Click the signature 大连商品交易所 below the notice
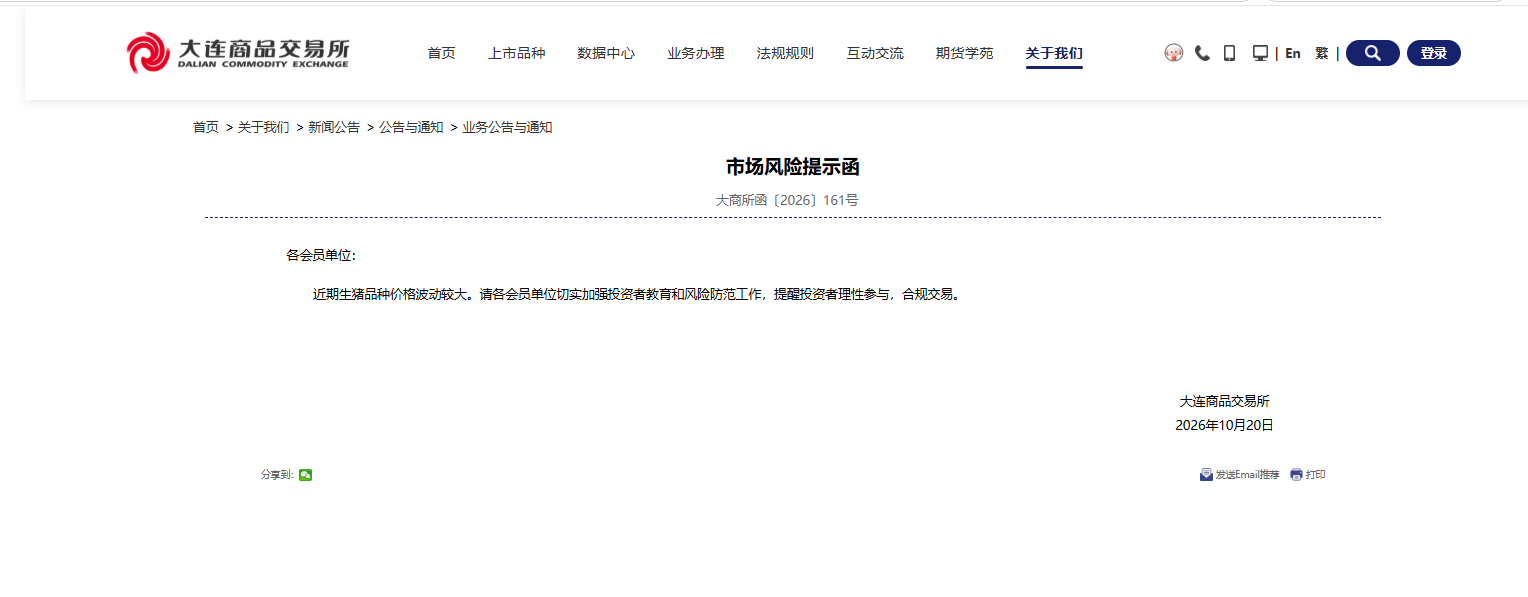The image size is (1528, 597). point(1225,401)
